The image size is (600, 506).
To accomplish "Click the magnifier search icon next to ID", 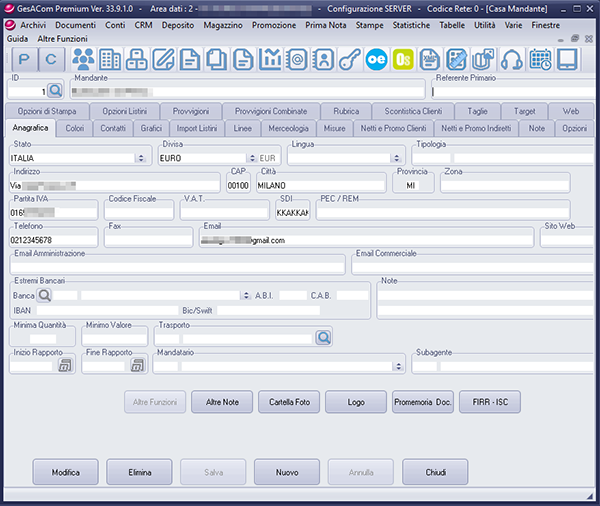I will tap(55, 91).
